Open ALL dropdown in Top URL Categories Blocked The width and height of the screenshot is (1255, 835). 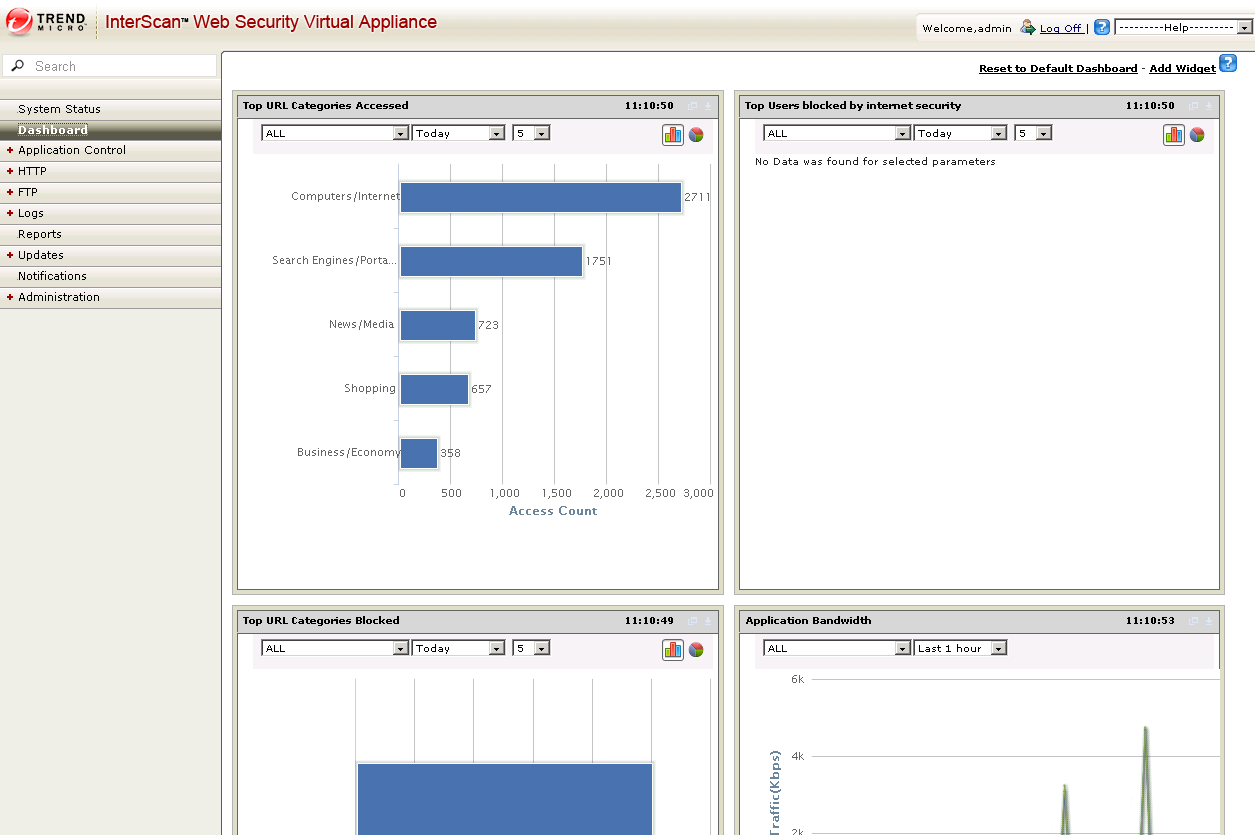(335, 648)
